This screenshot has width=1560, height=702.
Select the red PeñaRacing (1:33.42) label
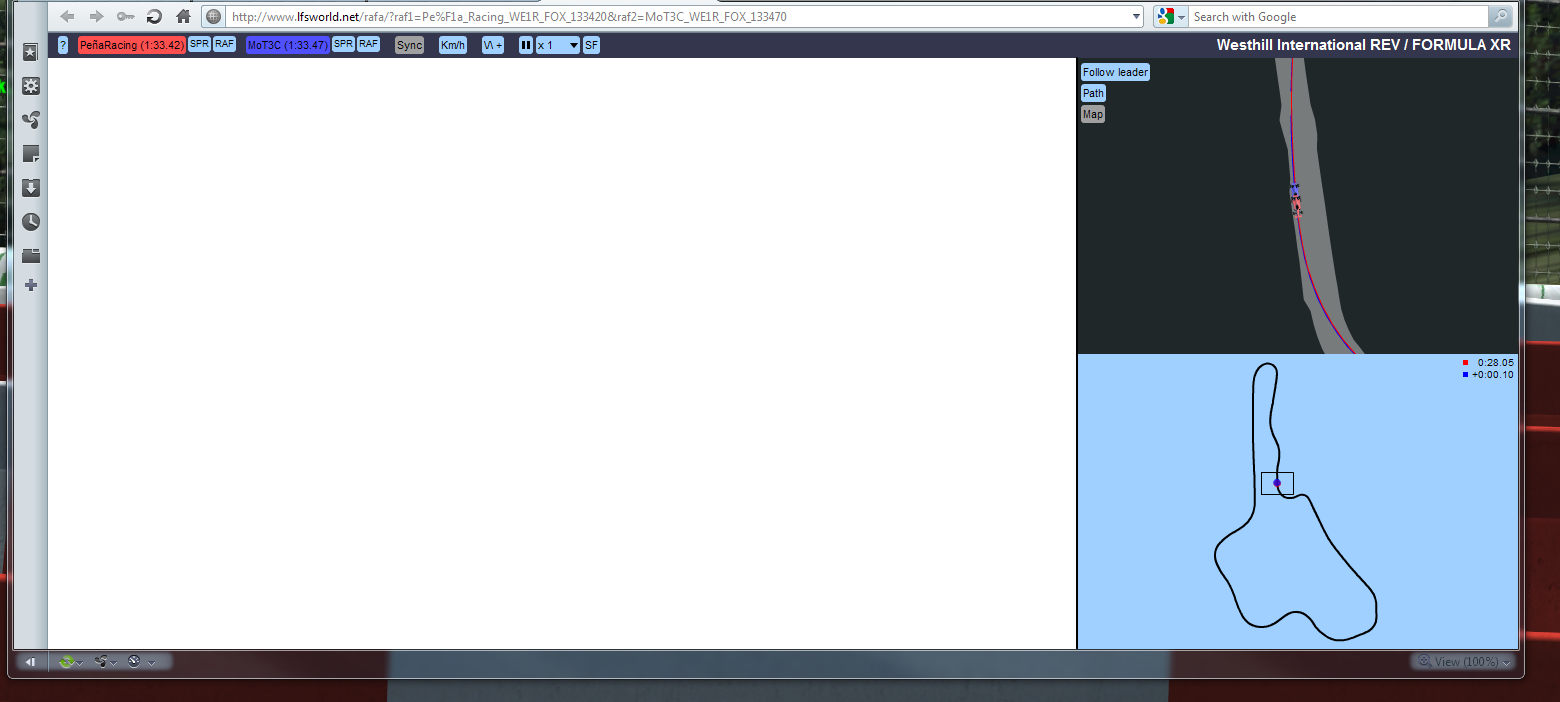pos(131,45)
